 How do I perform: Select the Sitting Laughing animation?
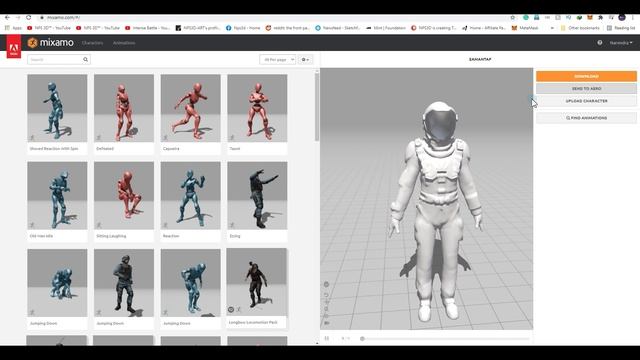(x=124, y=201)
